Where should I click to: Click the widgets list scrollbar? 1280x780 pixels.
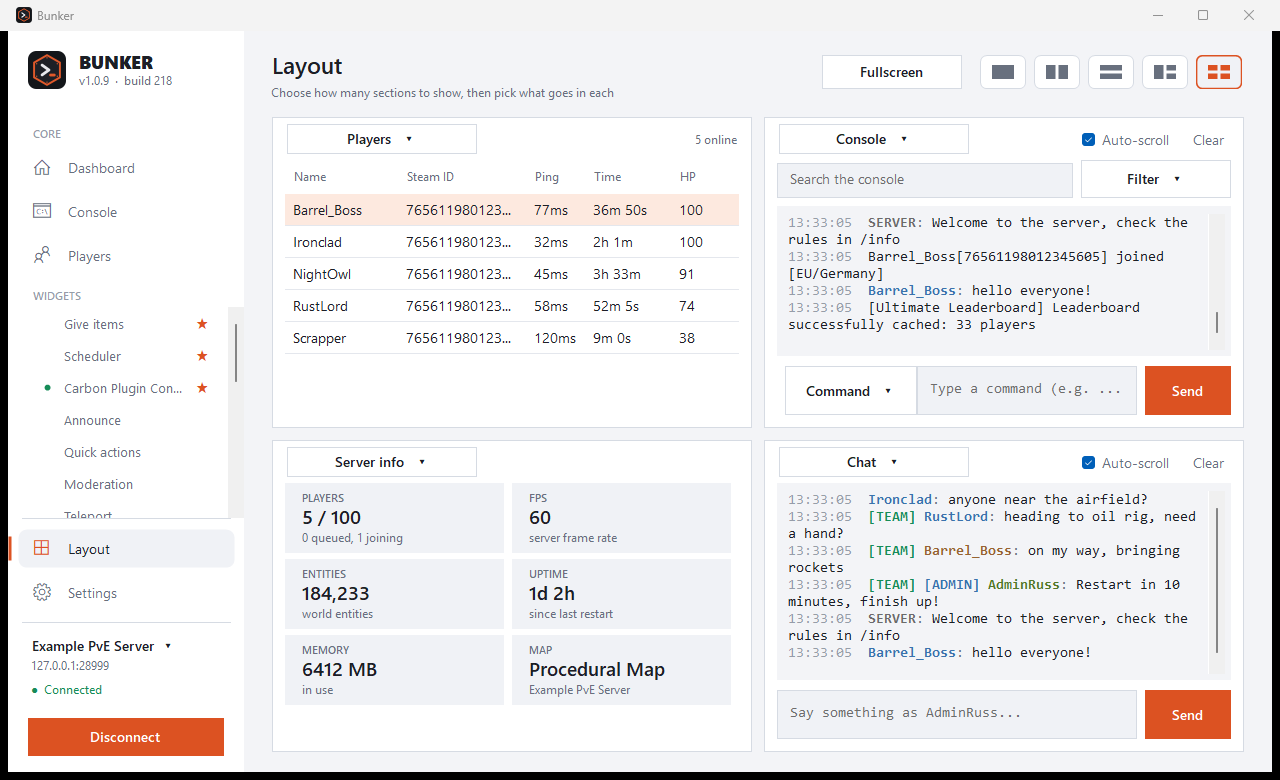tap(236, 353)
